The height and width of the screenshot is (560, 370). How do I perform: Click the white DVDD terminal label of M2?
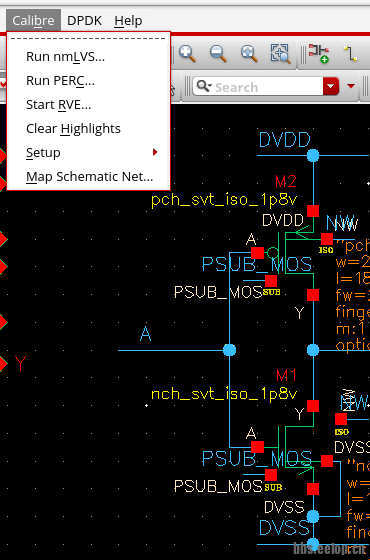[x=282, y=220]
